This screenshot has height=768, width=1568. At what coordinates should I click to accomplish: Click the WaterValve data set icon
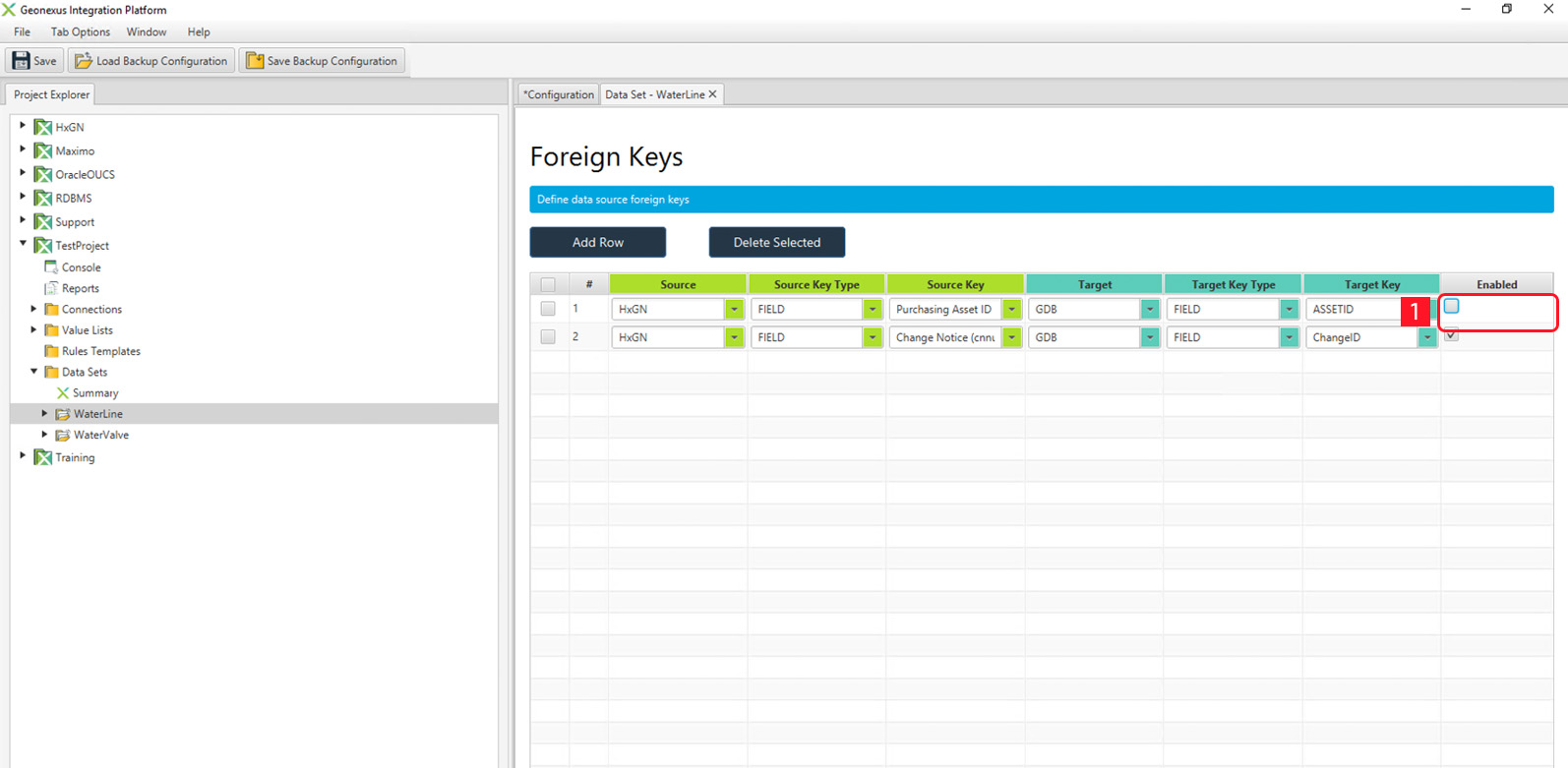point(63,435)
